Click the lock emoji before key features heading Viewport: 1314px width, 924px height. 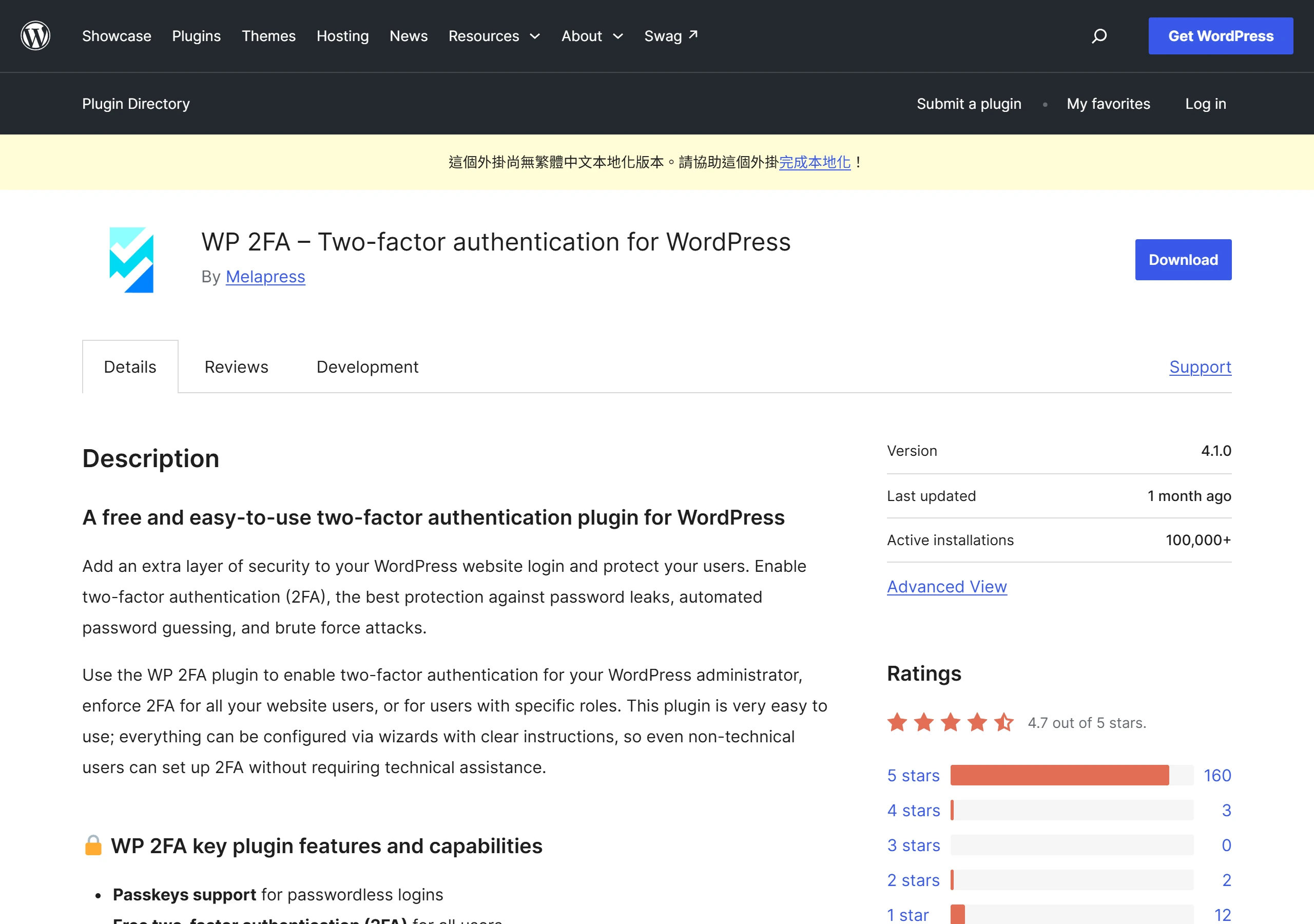click(93, 845)
